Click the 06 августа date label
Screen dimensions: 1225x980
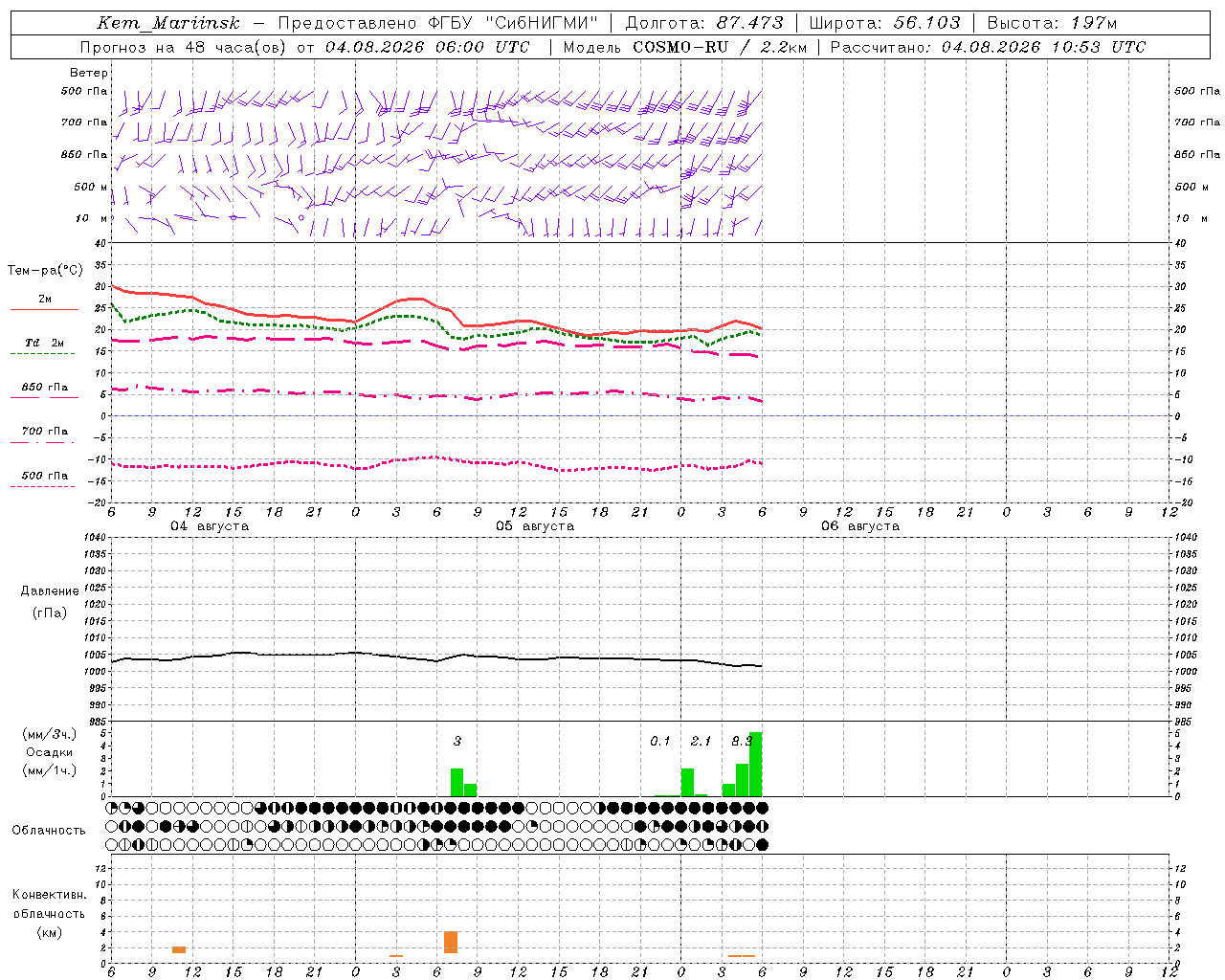[860, 526]
